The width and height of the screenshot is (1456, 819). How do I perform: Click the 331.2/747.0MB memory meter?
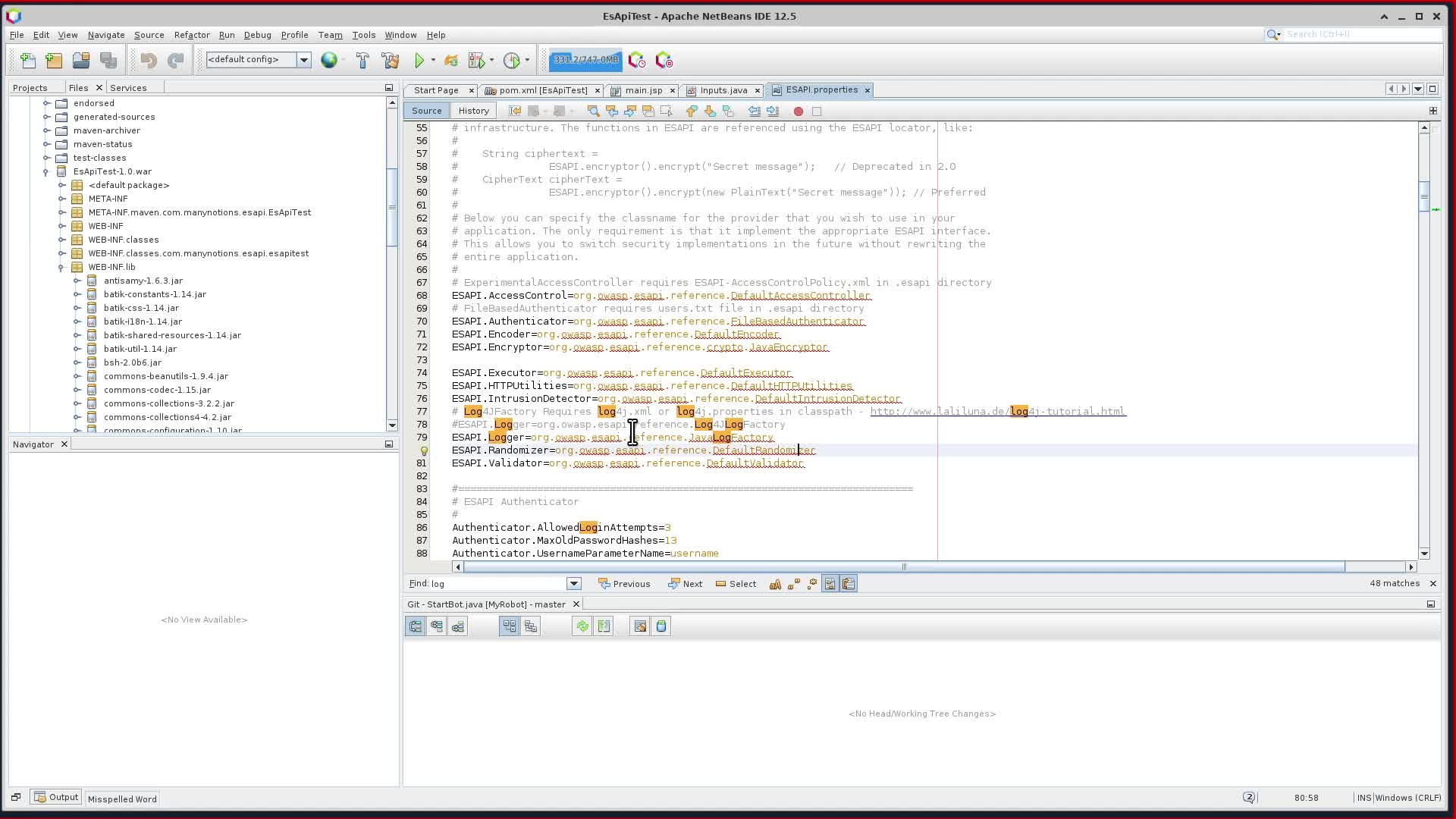point(584,60)
